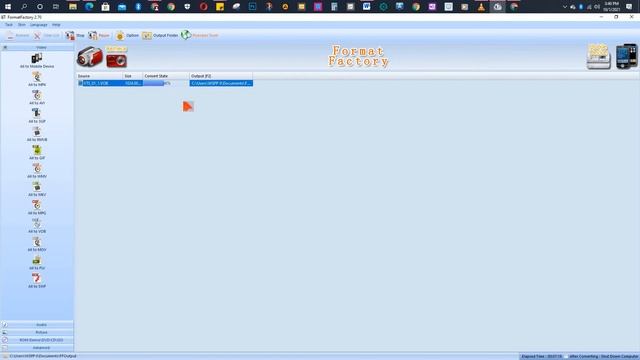
Task: Open the Language menu
Action: point(38,25)
